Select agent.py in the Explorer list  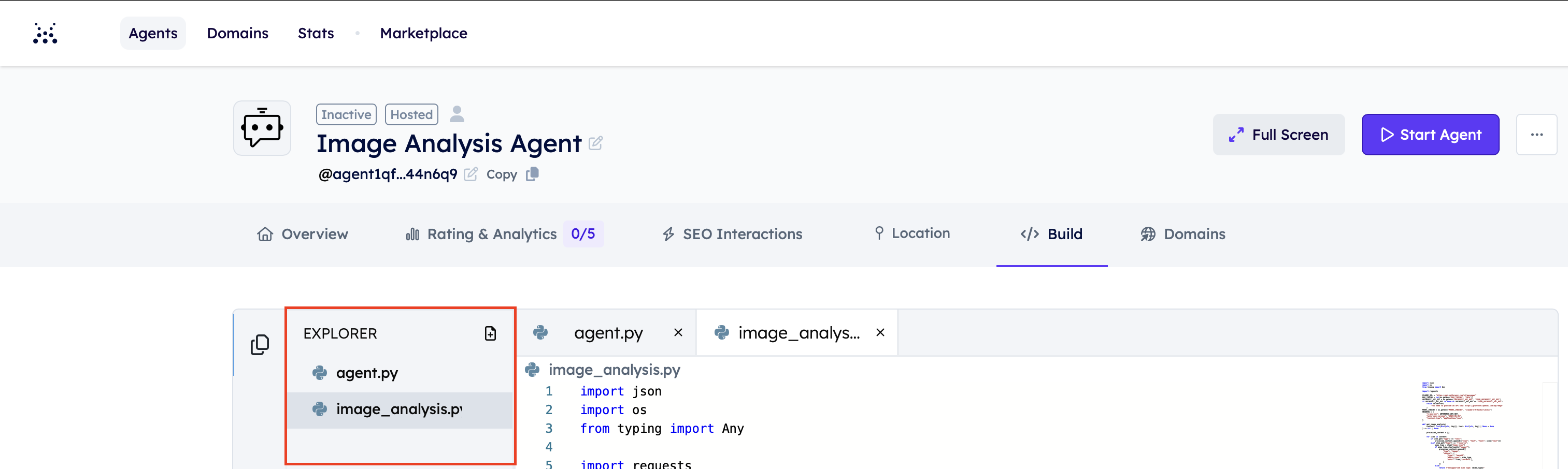click(x=366, y=373)
